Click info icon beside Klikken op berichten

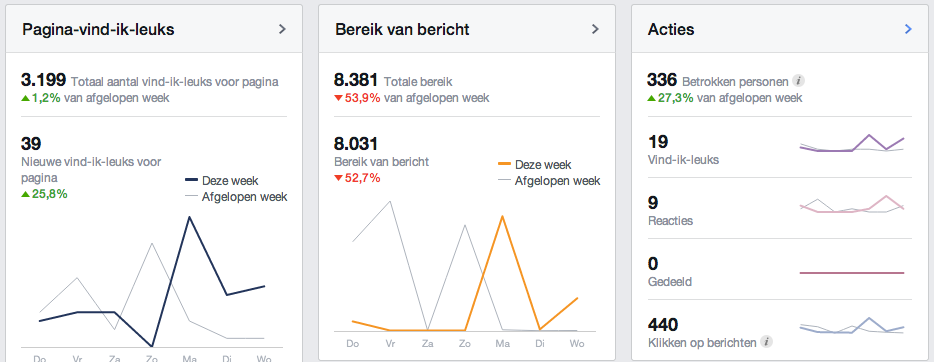coord(767,342)
